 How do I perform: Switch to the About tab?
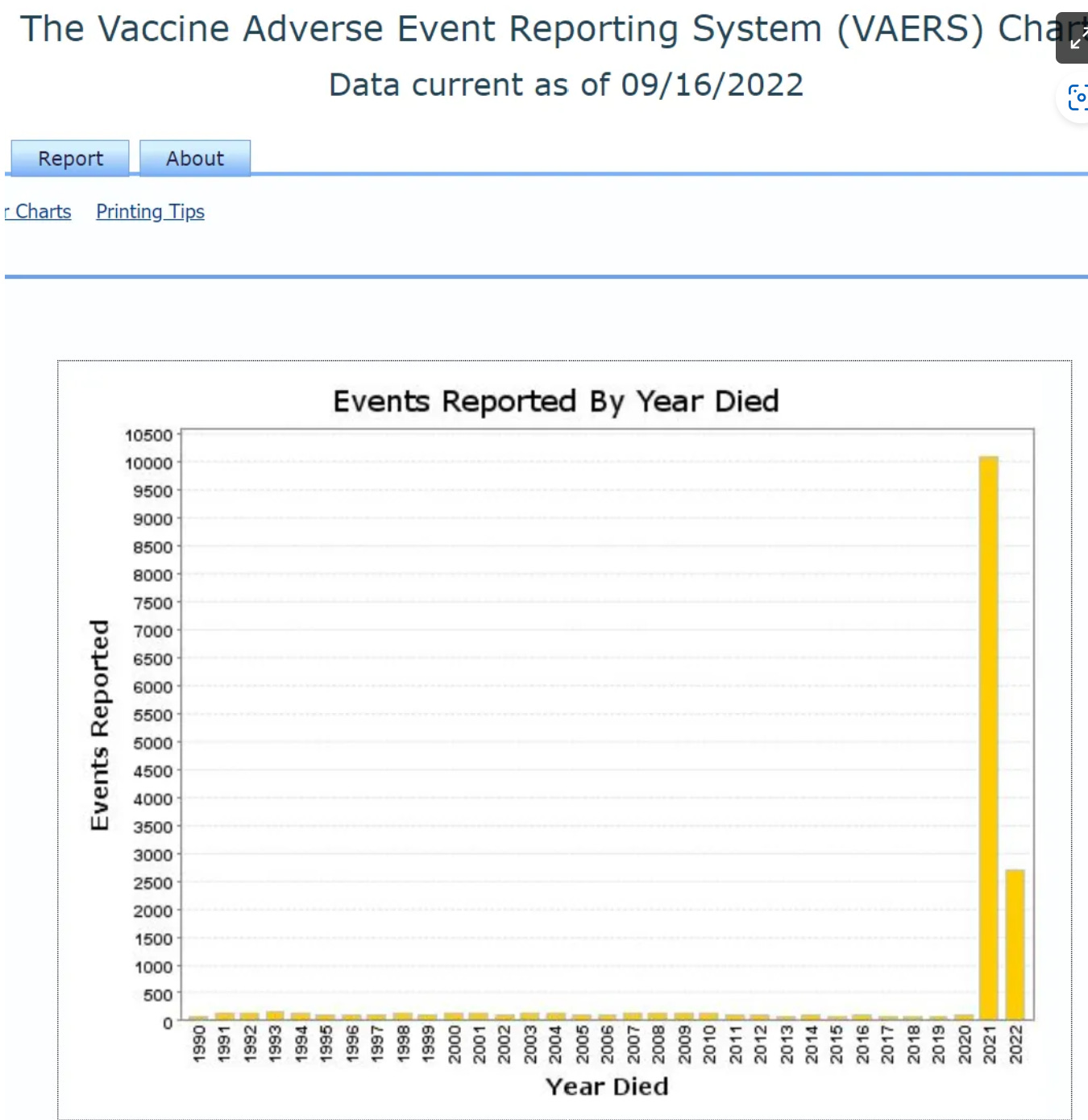pos(195,158)
